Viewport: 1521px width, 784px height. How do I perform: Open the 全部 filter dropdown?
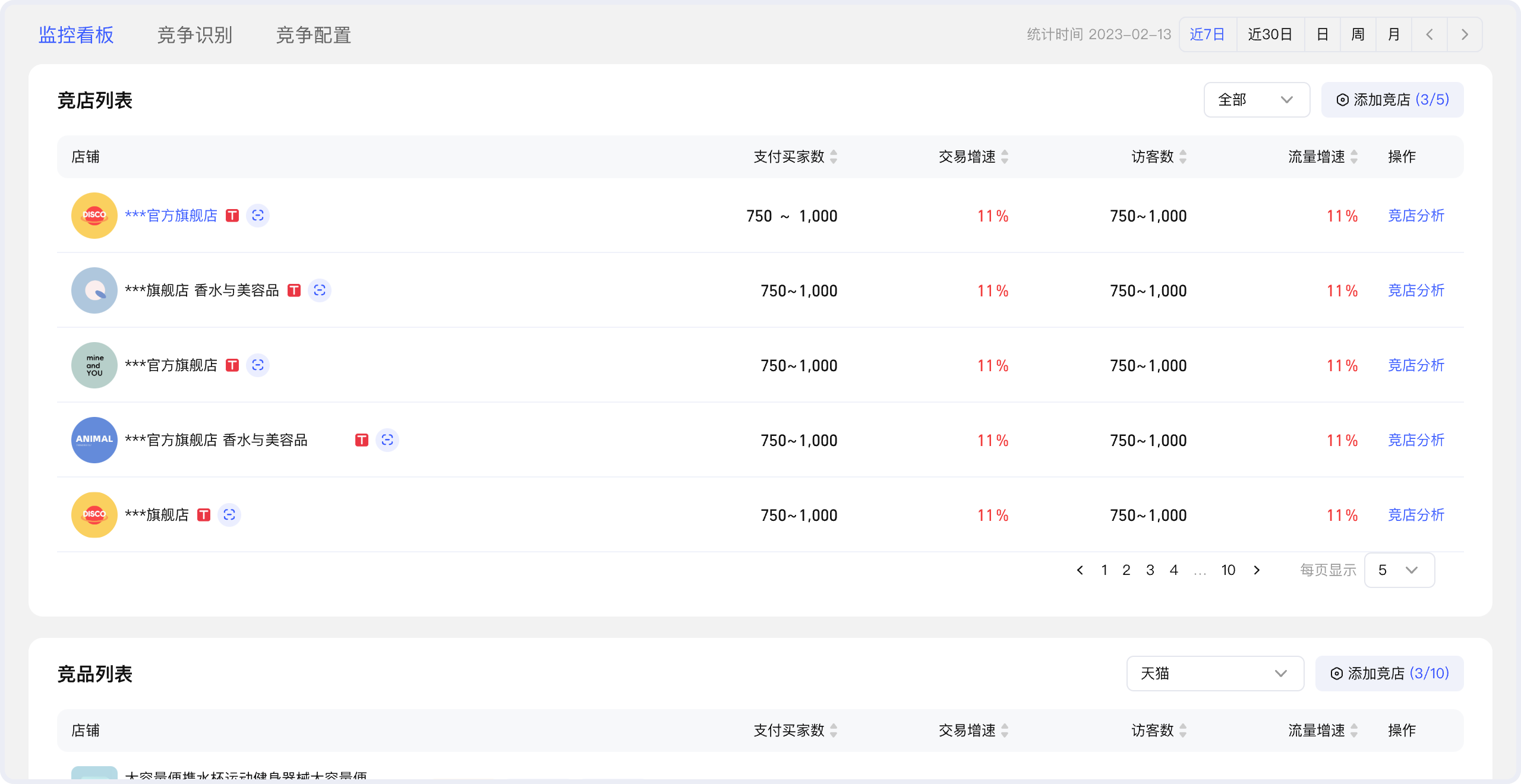(1257, 100)
